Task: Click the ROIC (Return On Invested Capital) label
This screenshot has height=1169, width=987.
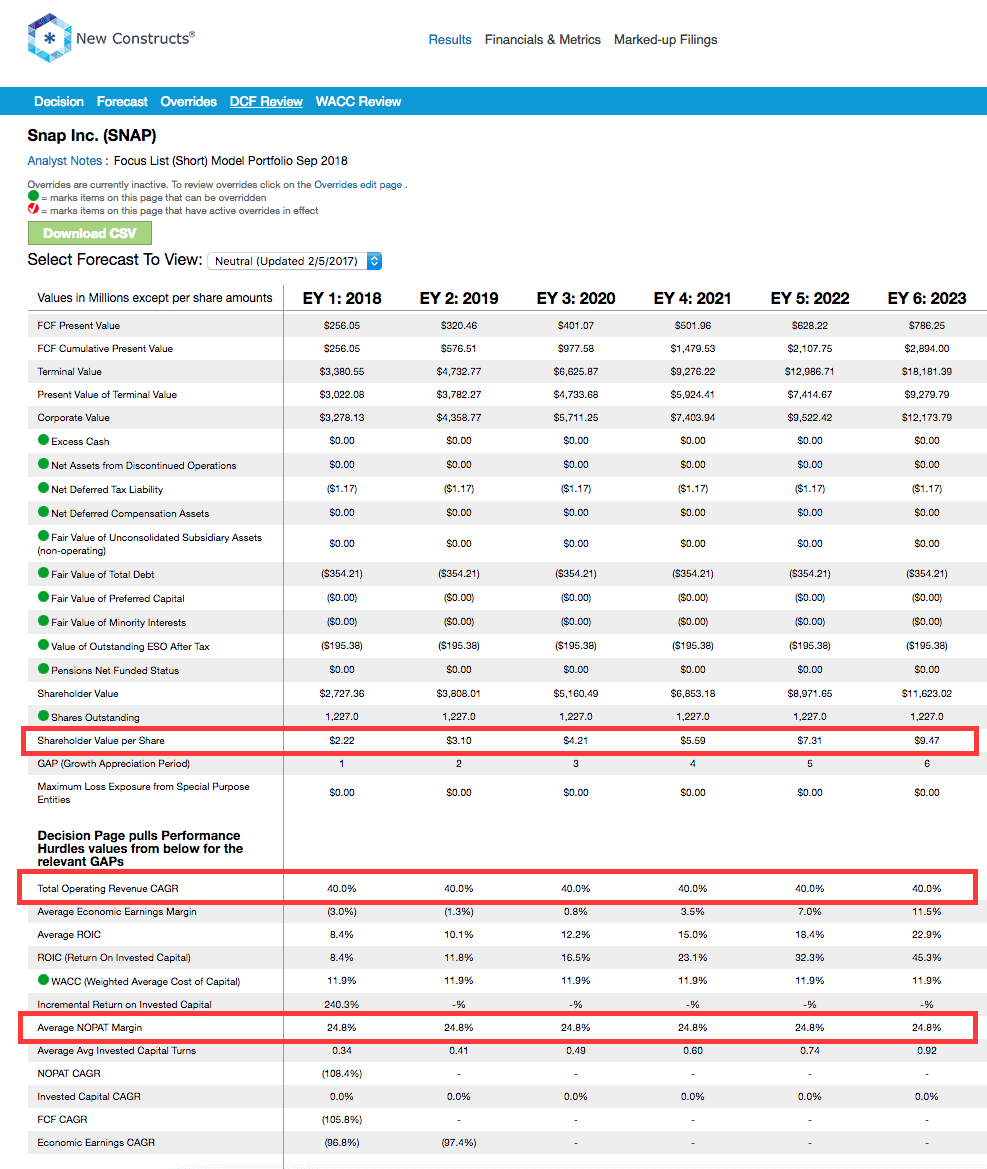Action: 114,958
